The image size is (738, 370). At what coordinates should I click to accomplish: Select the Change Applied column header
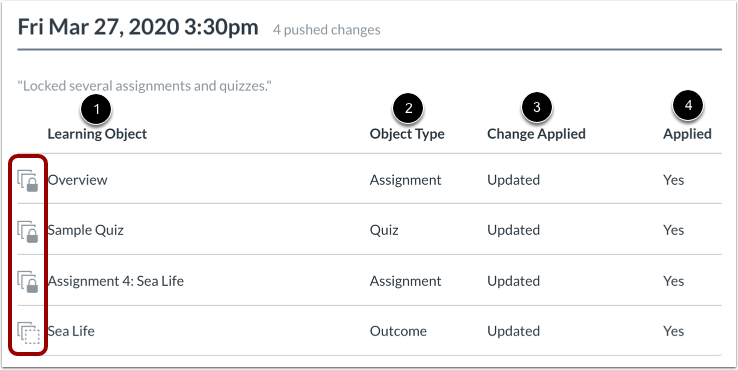coord(537,134)
